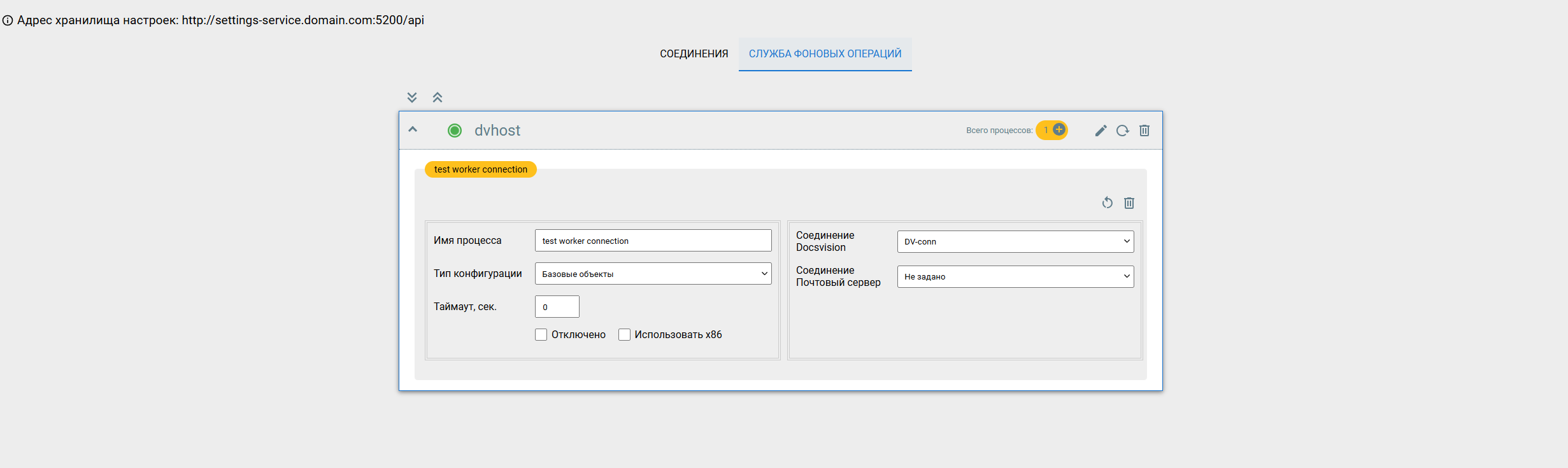Click the green status indicator for dvhost
This screenshot has height=468, width=1568.
pos(455,131)
